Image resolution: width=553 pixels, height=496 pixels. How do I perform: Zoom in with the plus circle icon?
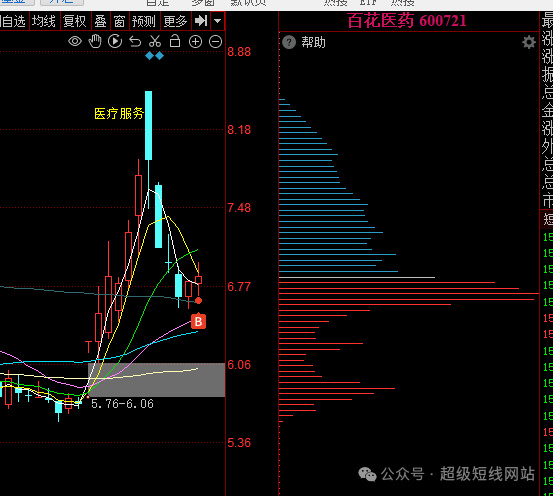pyautogui.click(x=195, y=42)
